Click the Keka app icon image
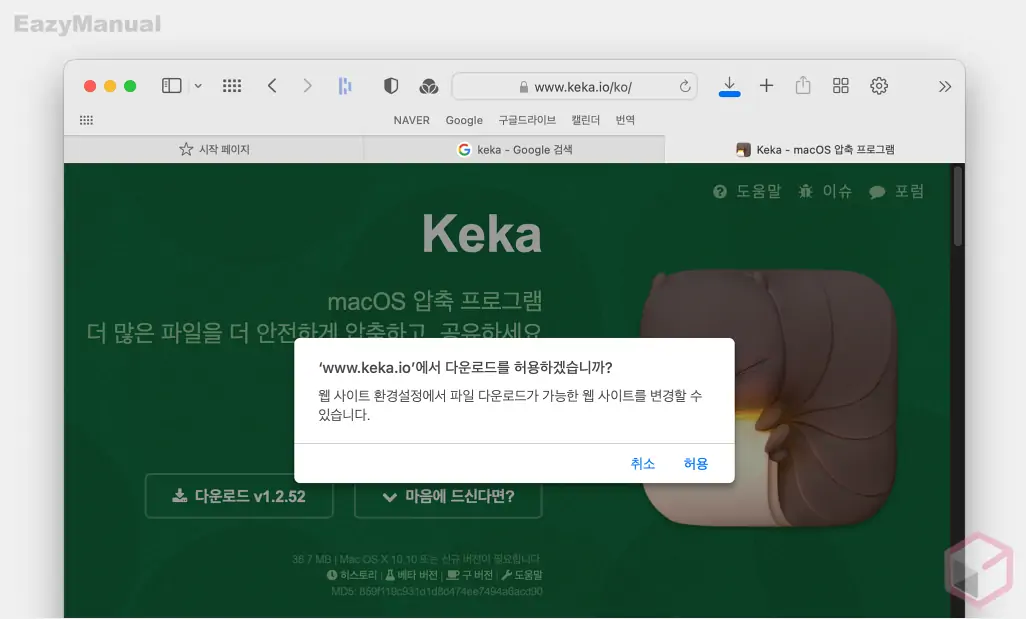The image size is (1026, 619). (768, 398)
